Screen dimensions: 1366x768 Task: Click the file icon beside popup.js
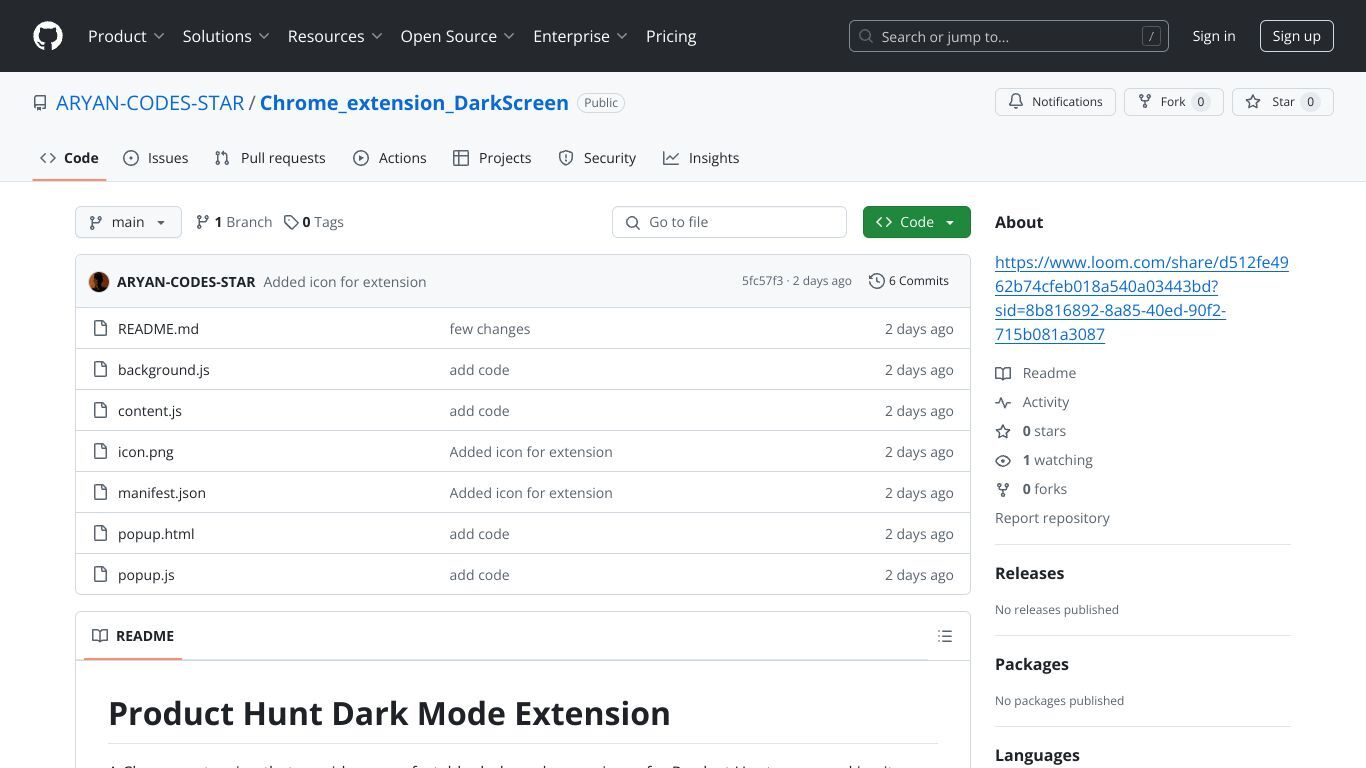tap(100, 575)
